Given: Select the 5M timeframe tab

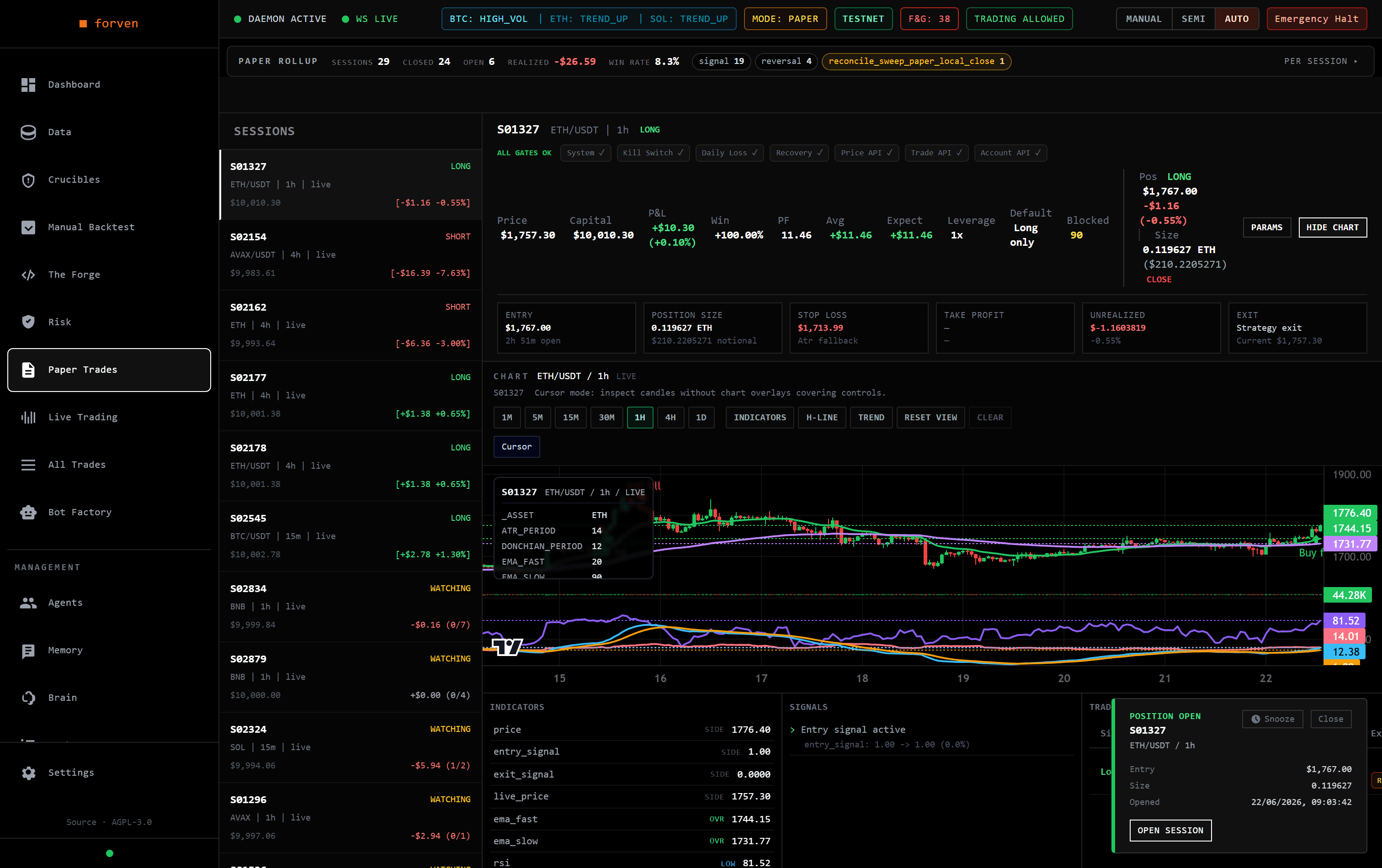Looking at the screenshot, I should [x=537, y=418].
